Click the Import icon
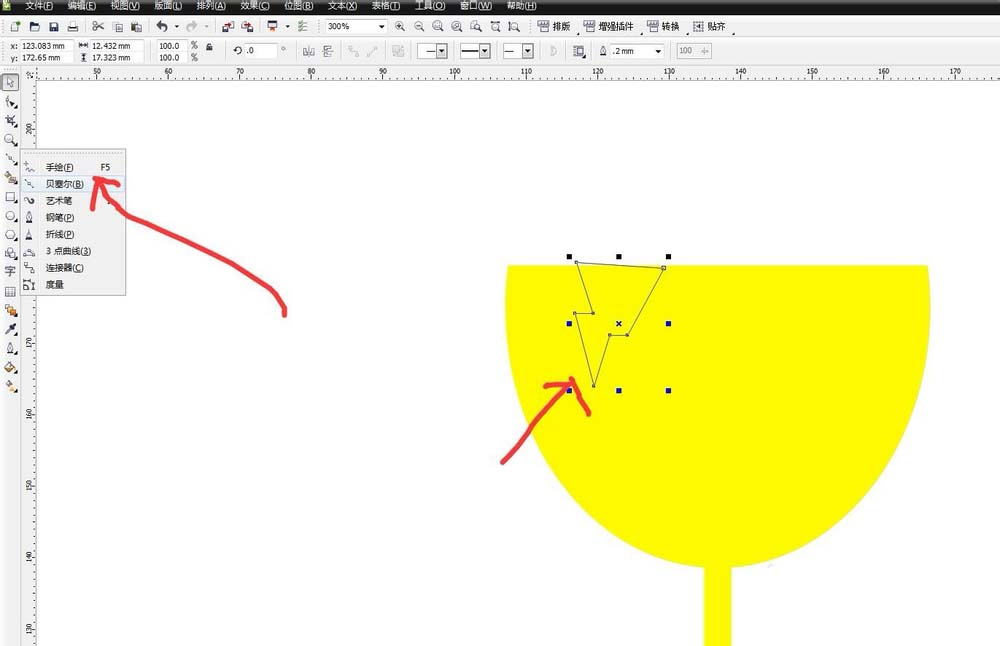 (x=228, y=26)
